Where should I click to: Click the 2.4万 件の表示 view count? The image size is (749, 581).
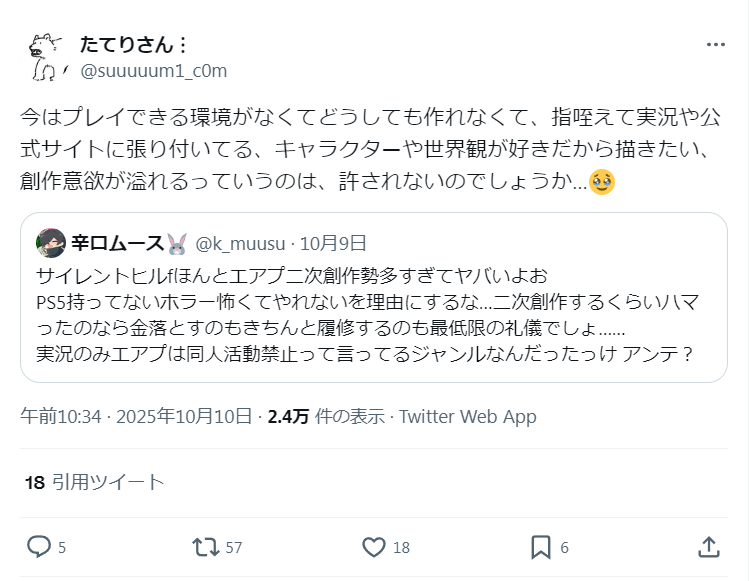coord(324,416)
